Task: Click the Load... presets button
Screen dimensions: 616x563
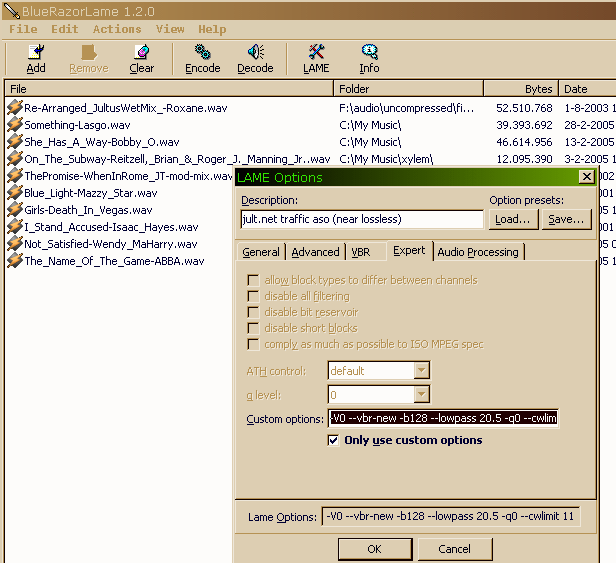Action: [x=513, y=219]
